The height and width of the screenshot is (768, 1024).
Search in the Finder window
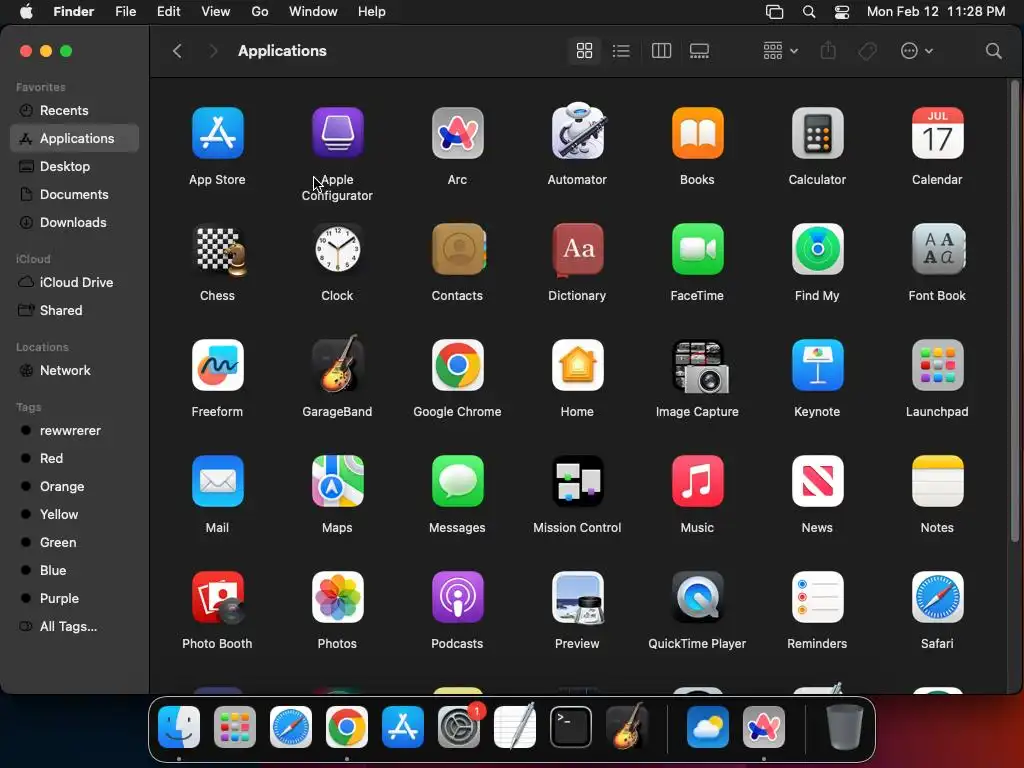click(x=993, y=51)
